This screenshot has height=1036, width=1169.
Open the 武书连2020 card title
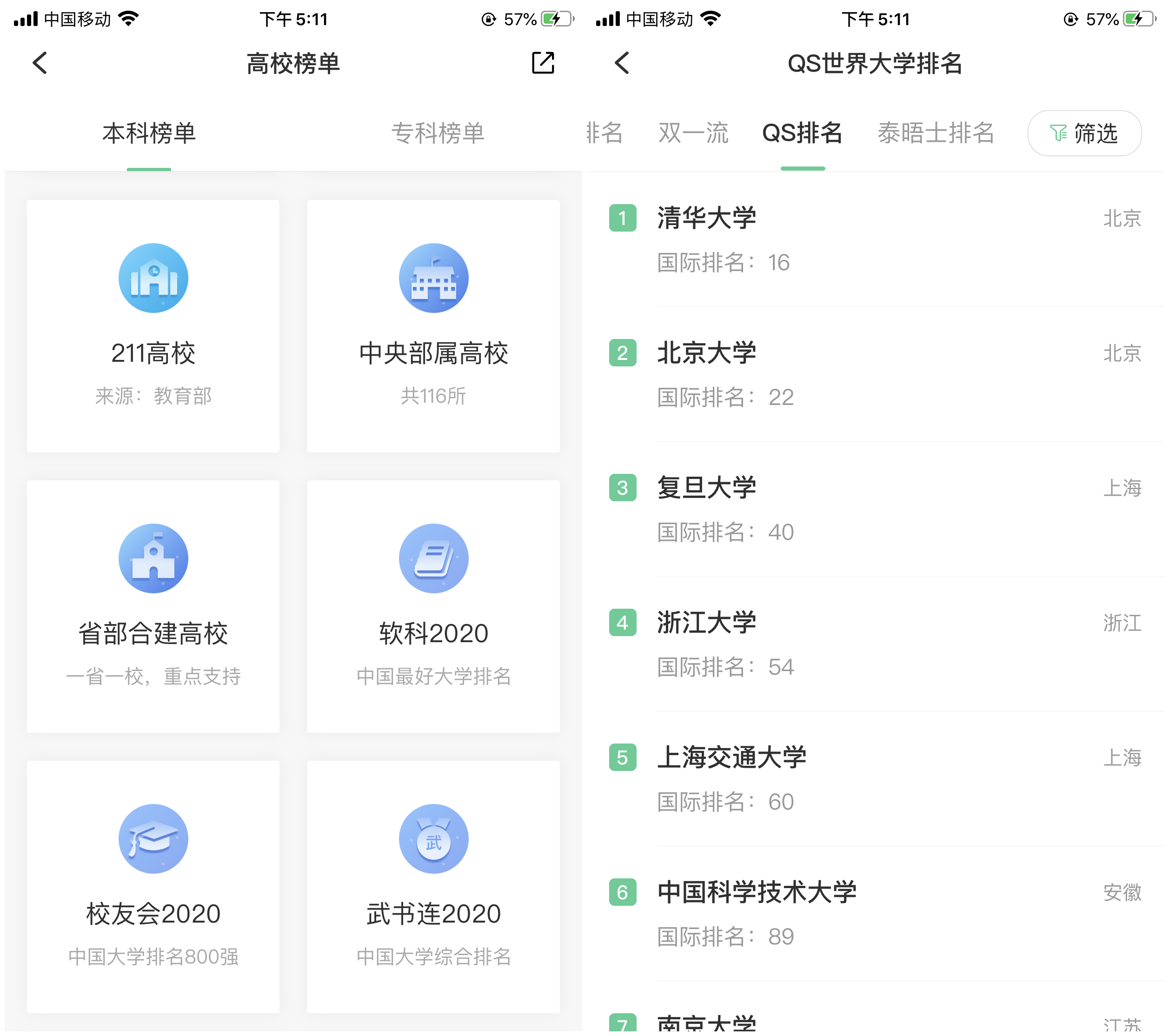433,914
